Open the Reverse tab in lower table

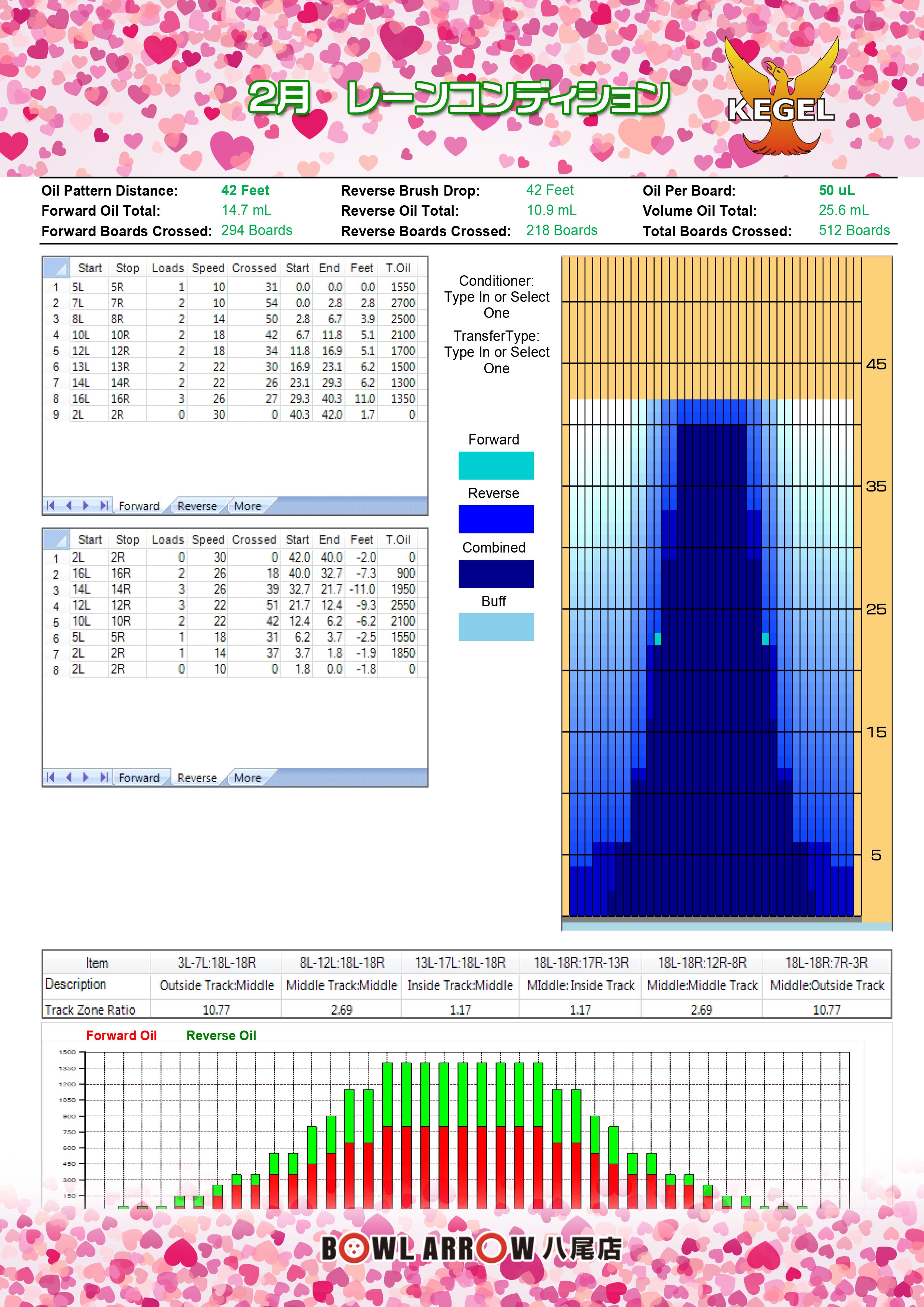[197, 778]
